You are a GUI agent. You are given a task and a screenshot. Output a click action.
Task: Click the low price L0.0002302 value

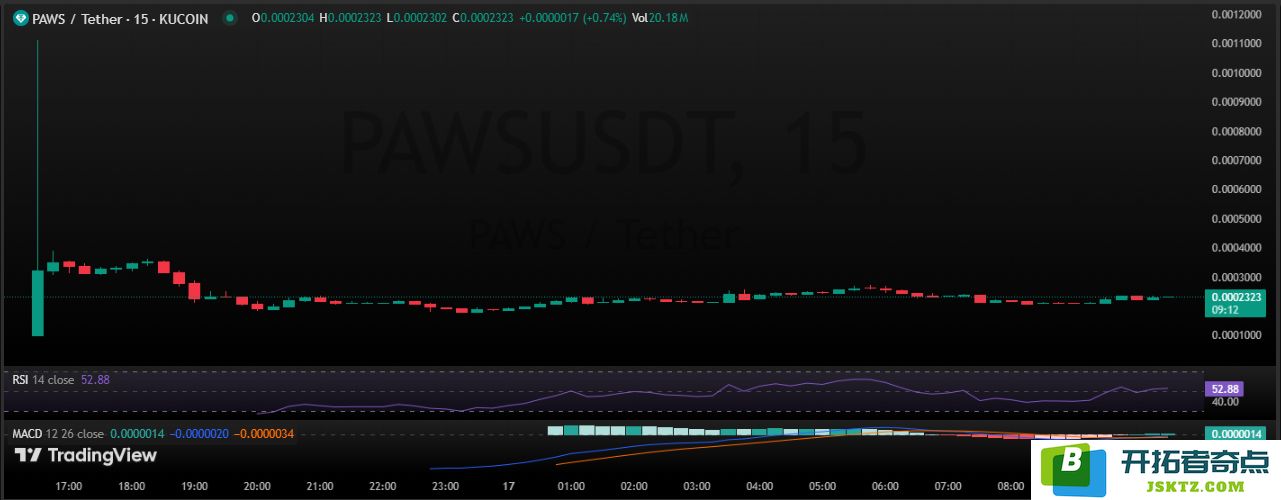pyautogui.click(x=416, y=18)
